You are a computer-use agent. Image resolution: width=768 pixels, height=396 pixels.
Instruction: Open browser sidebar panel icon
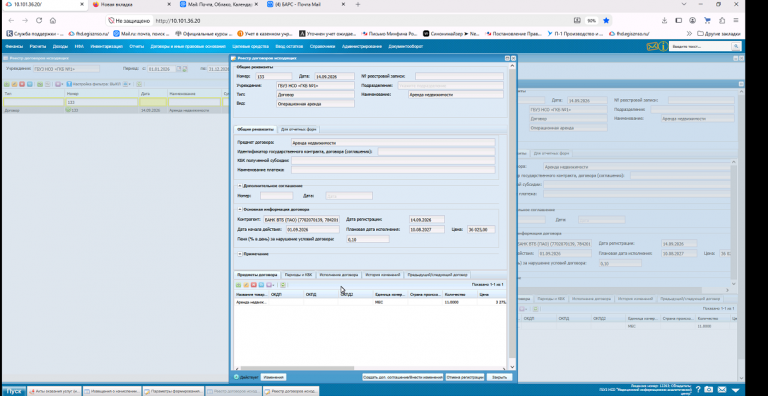tap(678, 21)
